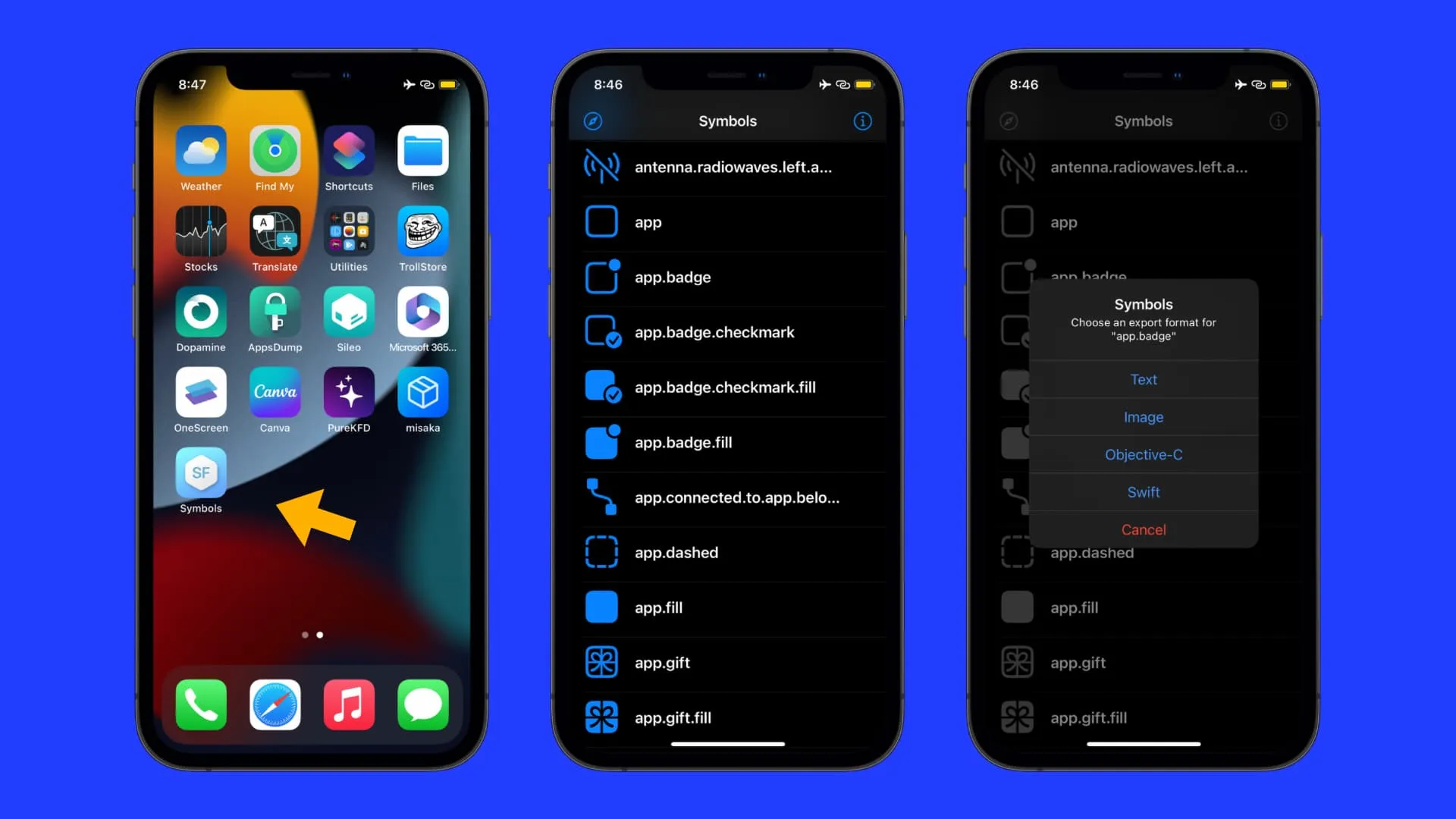Toggle navigation back button in Symbols

point(593,120)
